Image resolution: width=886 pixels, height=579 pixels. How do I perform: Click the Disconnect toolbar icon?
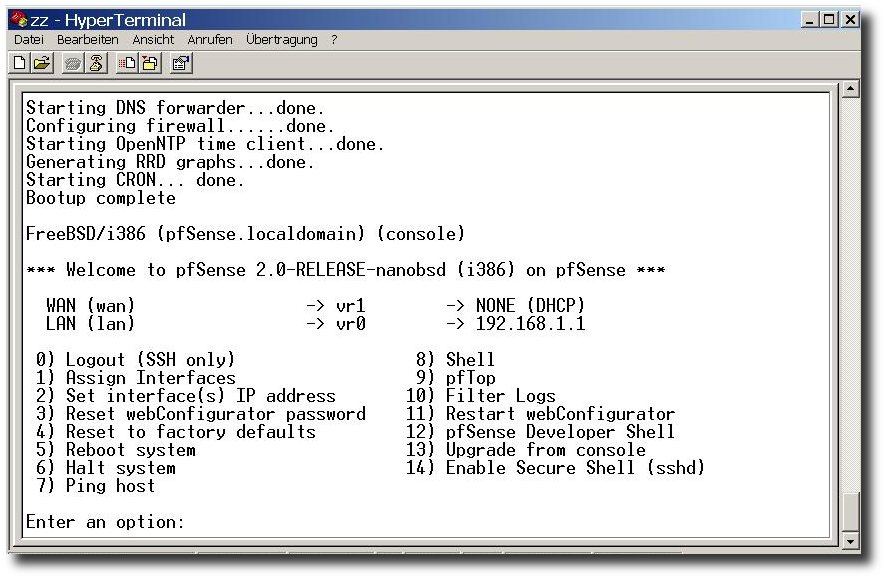pyautogui.click(x=96, y=63)
